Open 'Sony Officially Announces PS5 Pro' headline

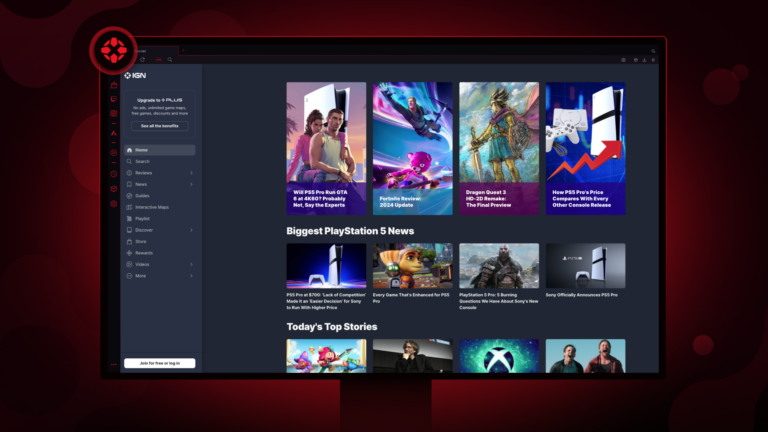click(x=581, y=295)
